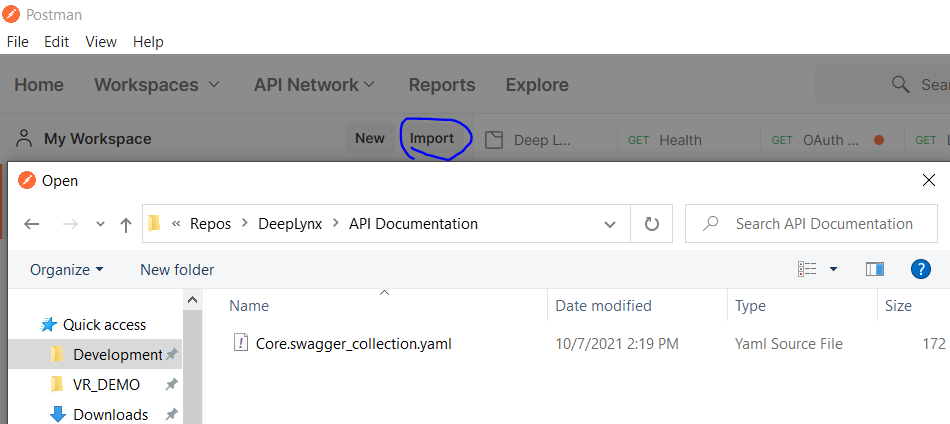Select the Core.swagger_collection.yaml file
This screenshot has width=950, height=424.
click(x=353, y=344)
